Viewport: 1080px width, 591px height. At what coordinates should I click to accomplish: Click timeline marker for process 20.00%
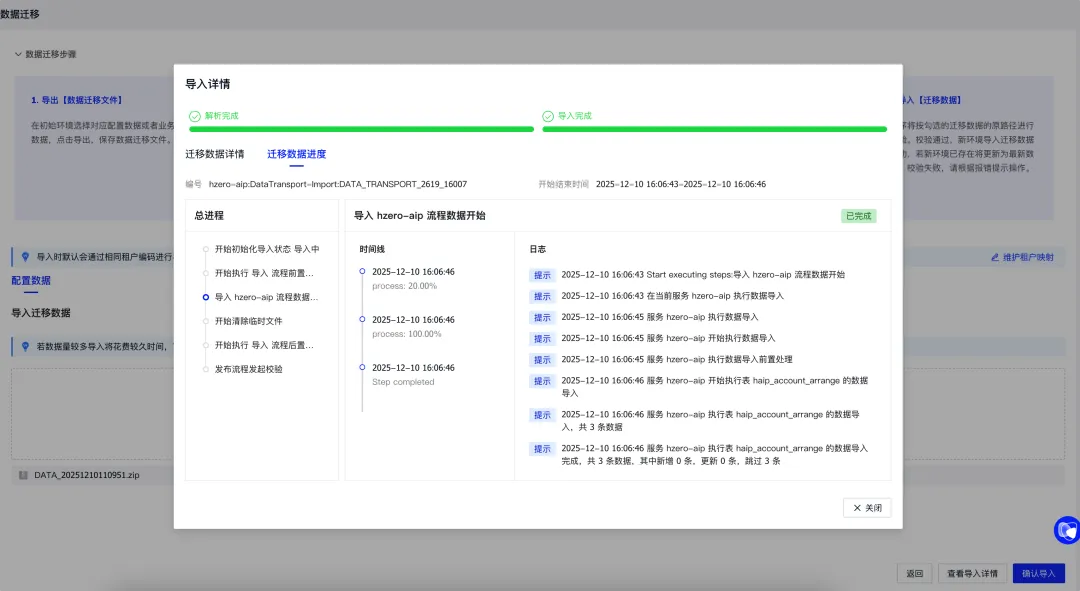362,271
